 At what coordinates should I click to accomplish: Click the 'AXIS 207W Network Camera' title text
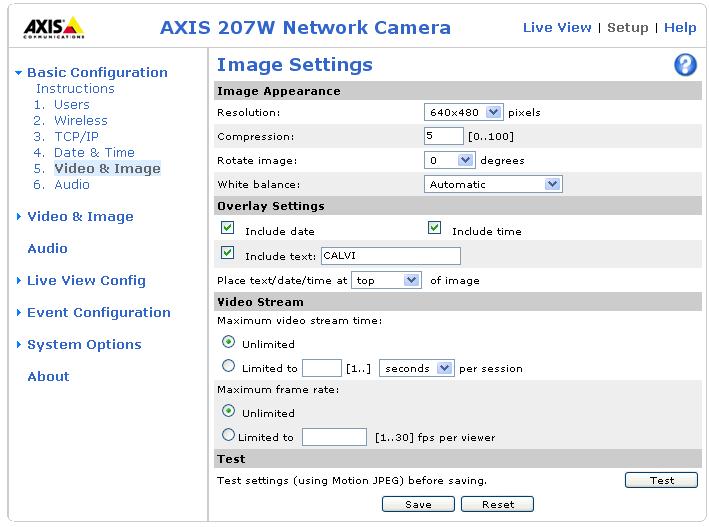click(305, 28)
